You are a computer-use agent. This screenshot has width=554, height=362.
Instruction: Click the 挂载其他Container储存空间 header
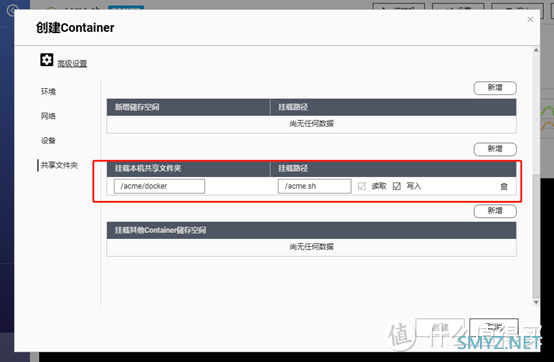click(x=311, y=230)
